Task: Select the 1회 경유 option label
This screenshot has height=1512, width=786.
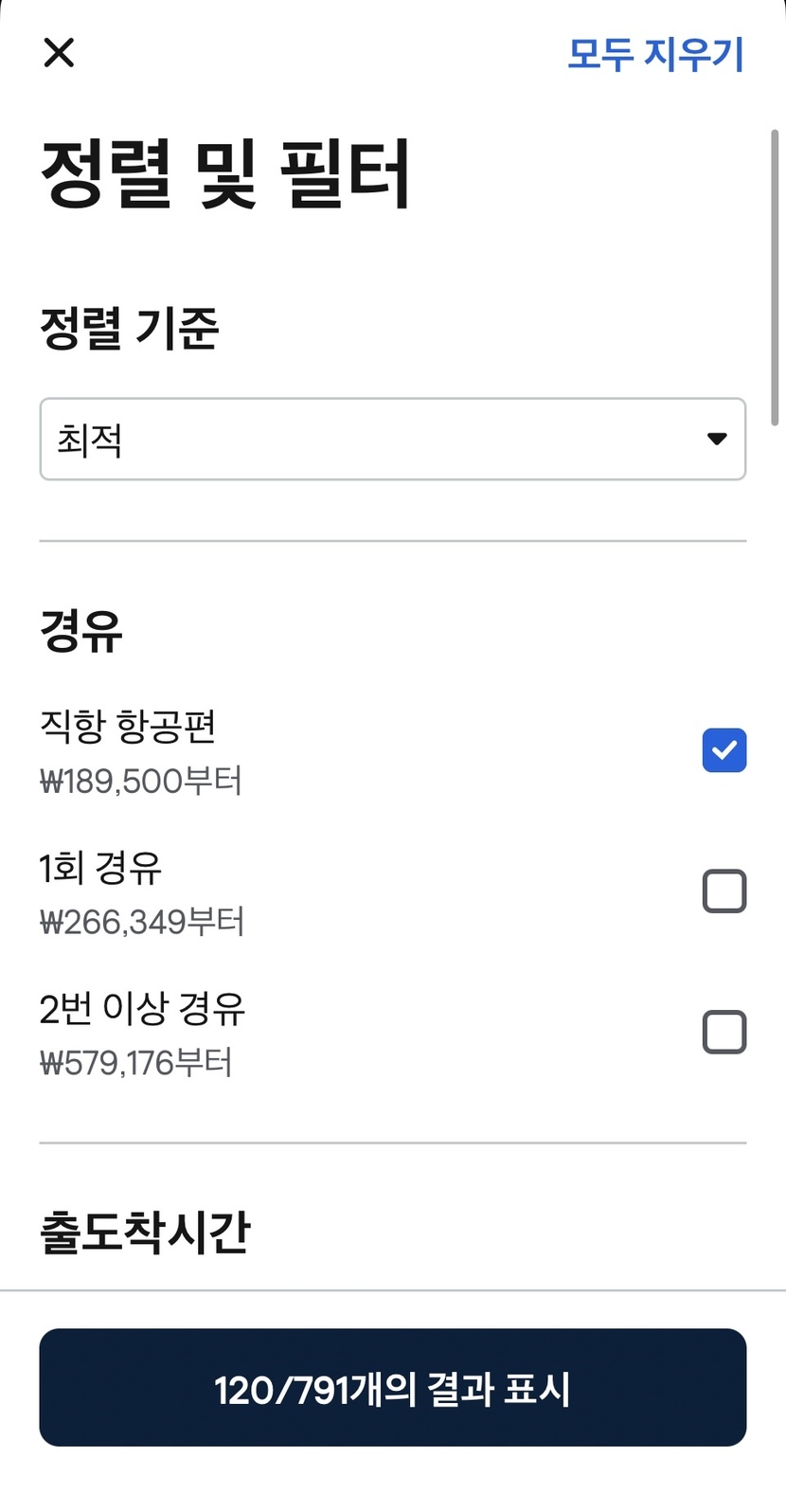Action: 100,868
